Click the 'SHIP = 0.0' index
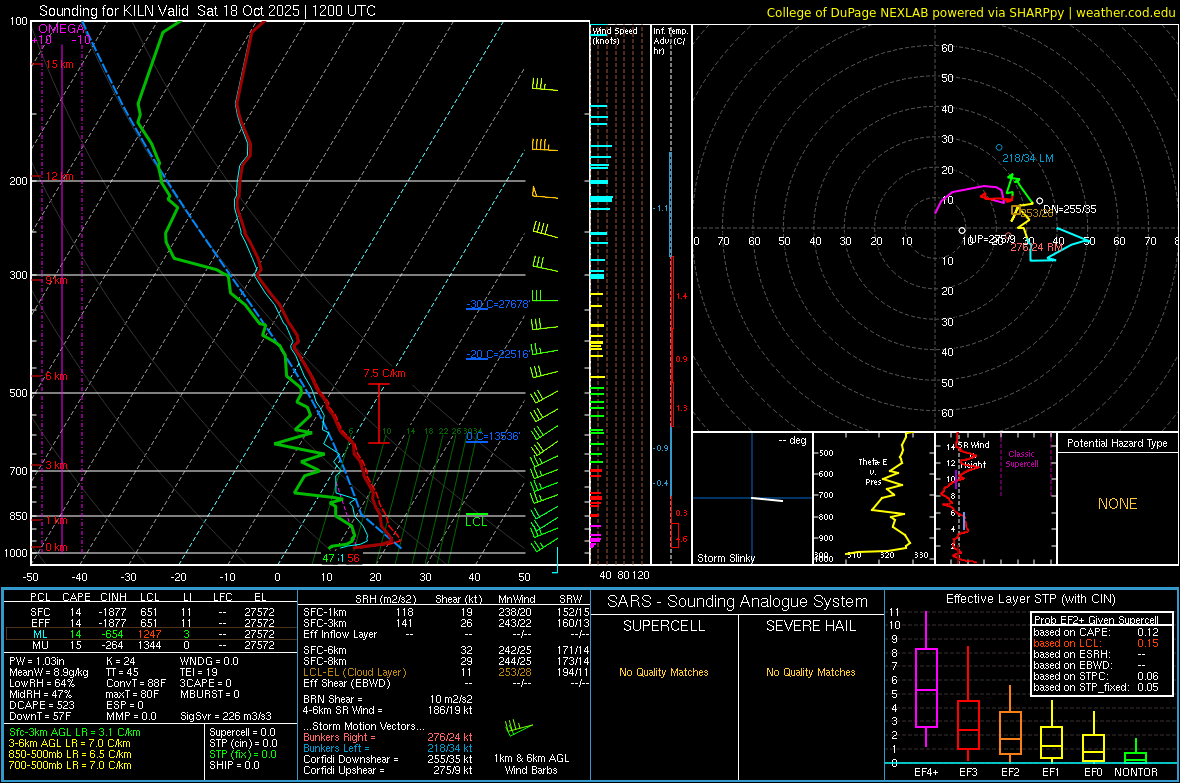 click(x=234, y=765)
